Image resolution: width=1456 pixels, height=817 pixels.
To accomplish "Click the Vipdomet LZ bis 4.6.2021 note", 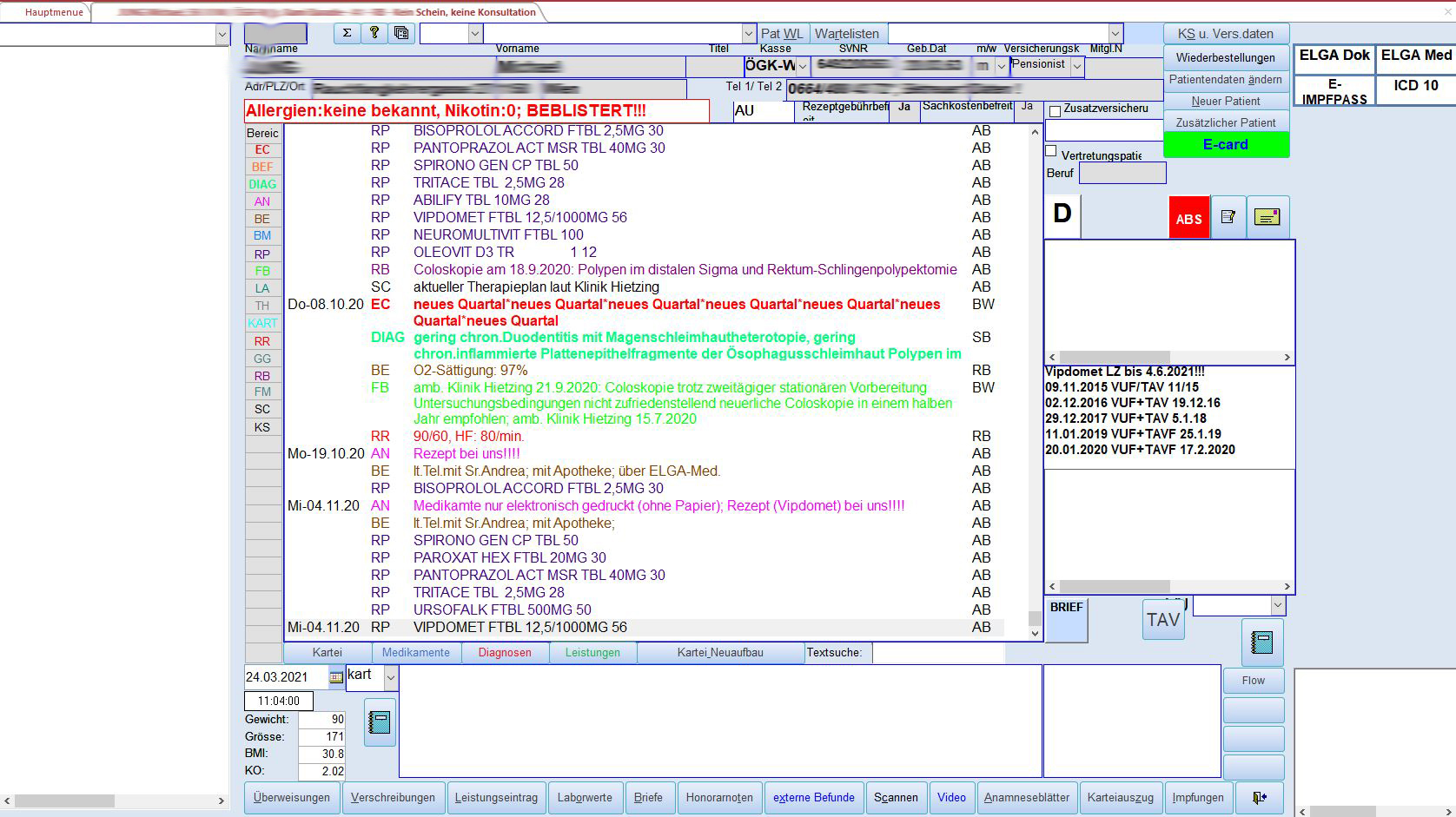I will [1125, 372].
